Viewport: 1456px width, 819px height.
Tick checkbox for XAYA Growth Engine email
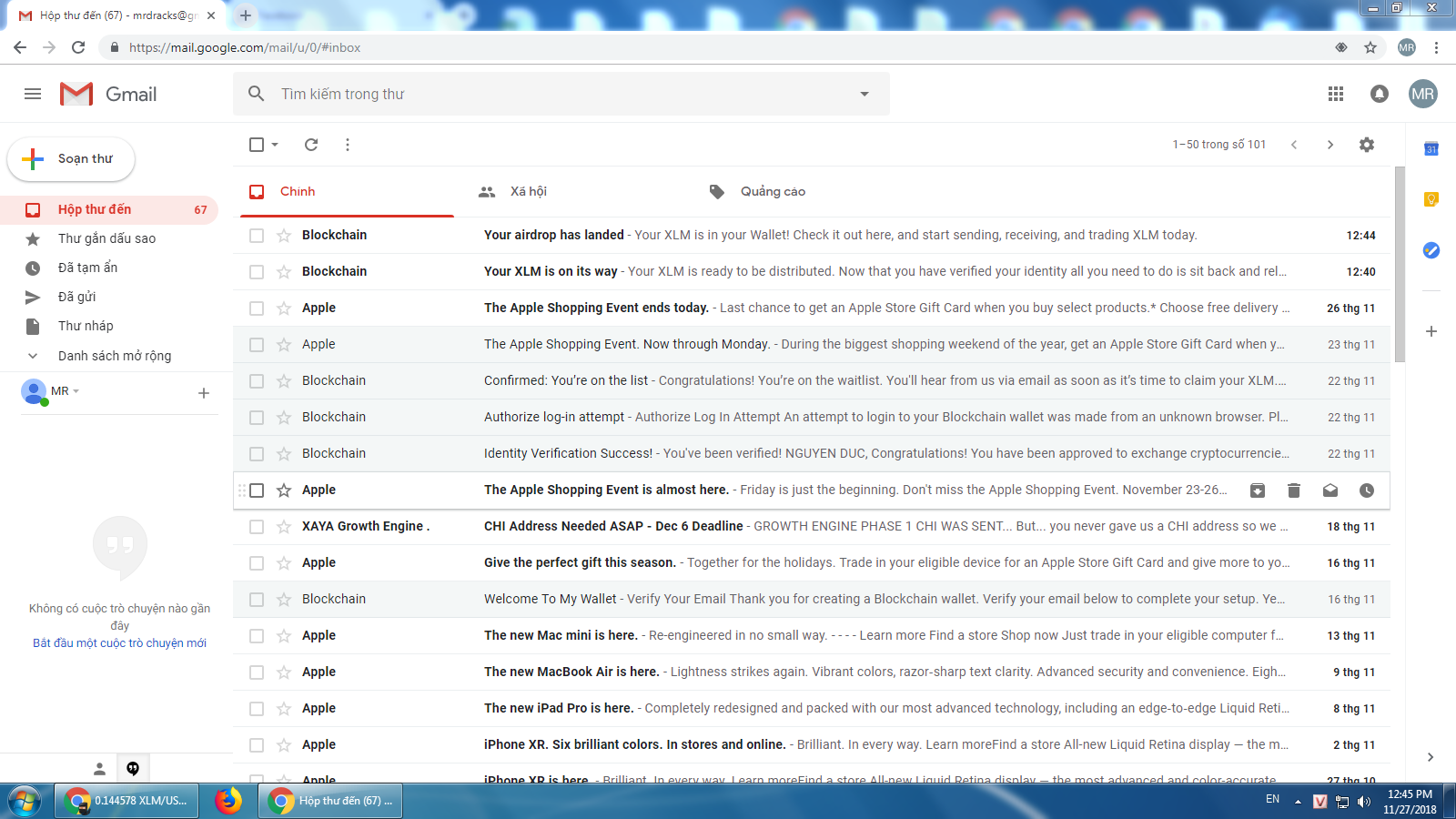[x=257, y=527]
